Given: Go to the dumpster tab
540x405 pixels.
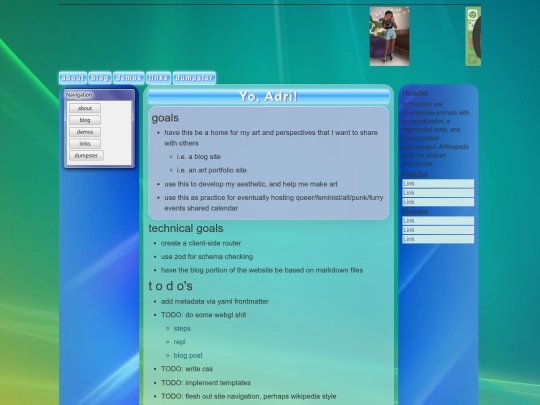Looking at the screenshot, I should pyautogui.click(x=194, y=78).
